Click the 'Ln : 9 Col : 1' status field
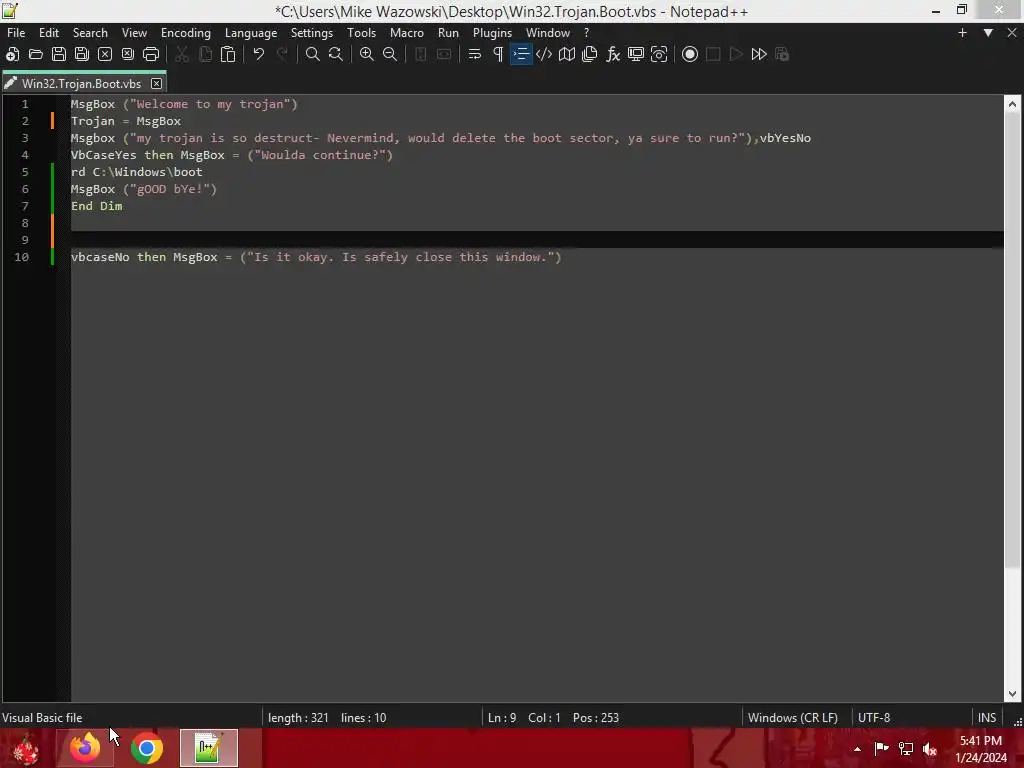Viewport: 1024px width, 768px height. (x=524, y=718)
